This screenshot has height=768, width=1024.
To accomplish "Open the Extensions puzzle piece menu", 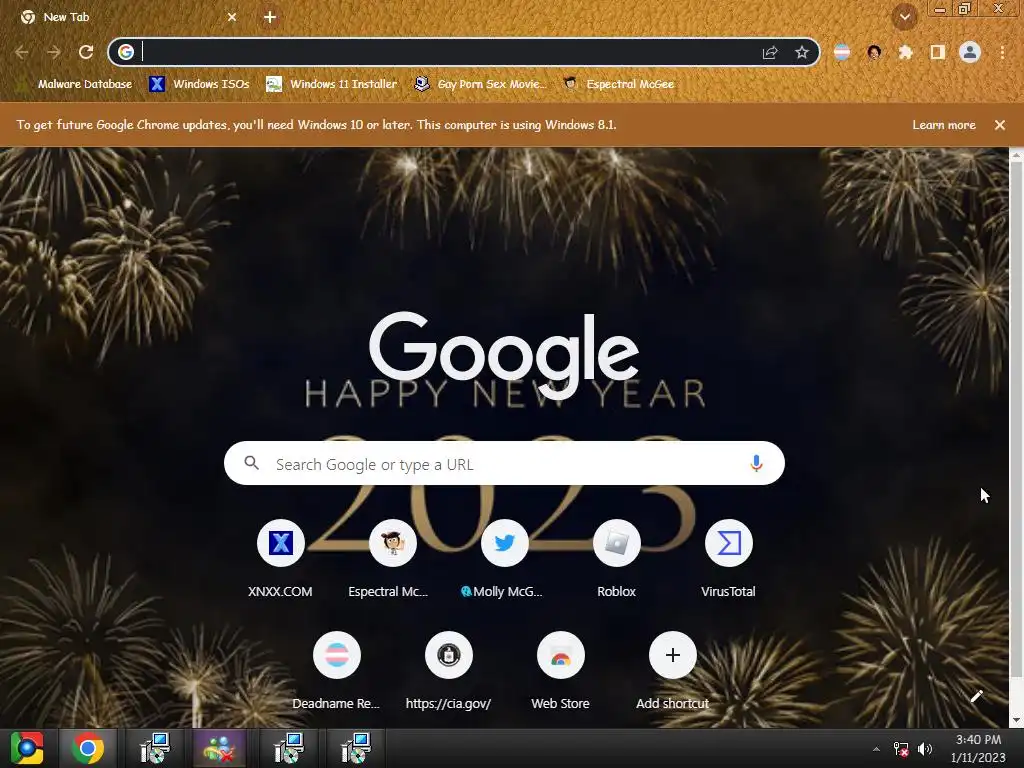I will [906, 52].
